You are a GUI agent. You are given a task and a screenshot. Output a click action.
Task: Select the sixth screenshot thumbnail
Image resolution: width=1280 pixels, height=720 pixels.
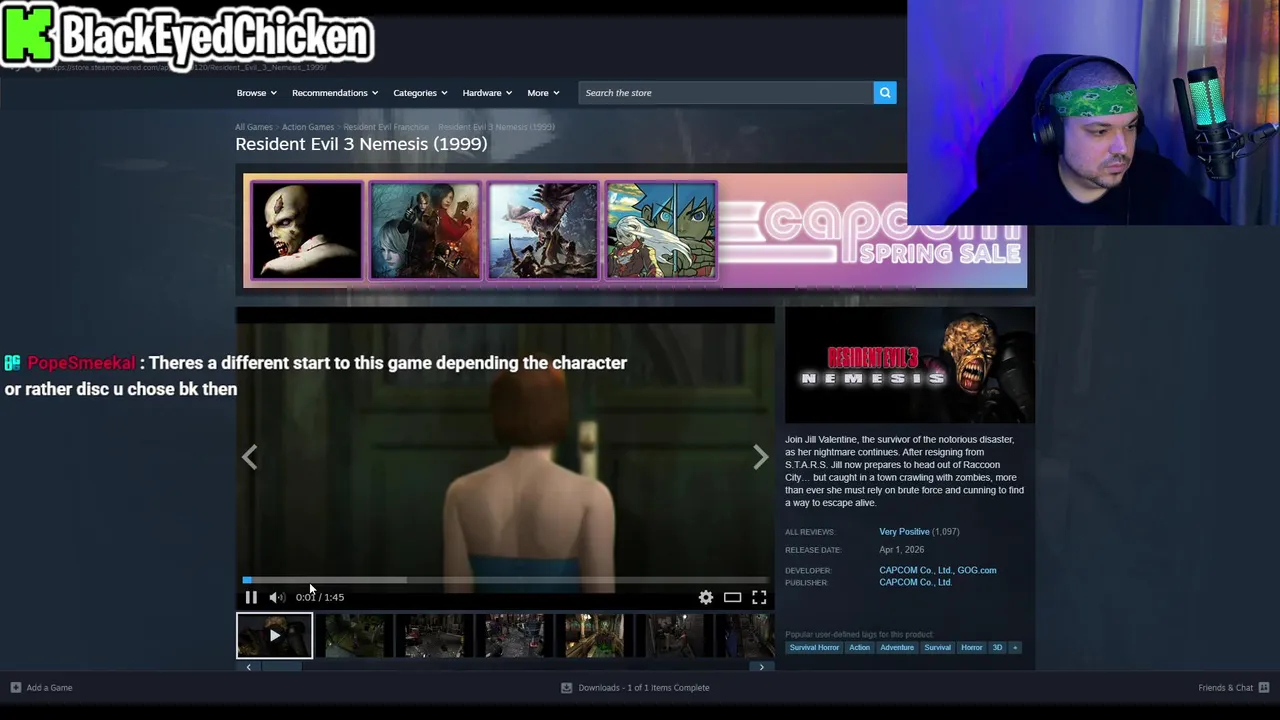(x=675, y=635)
